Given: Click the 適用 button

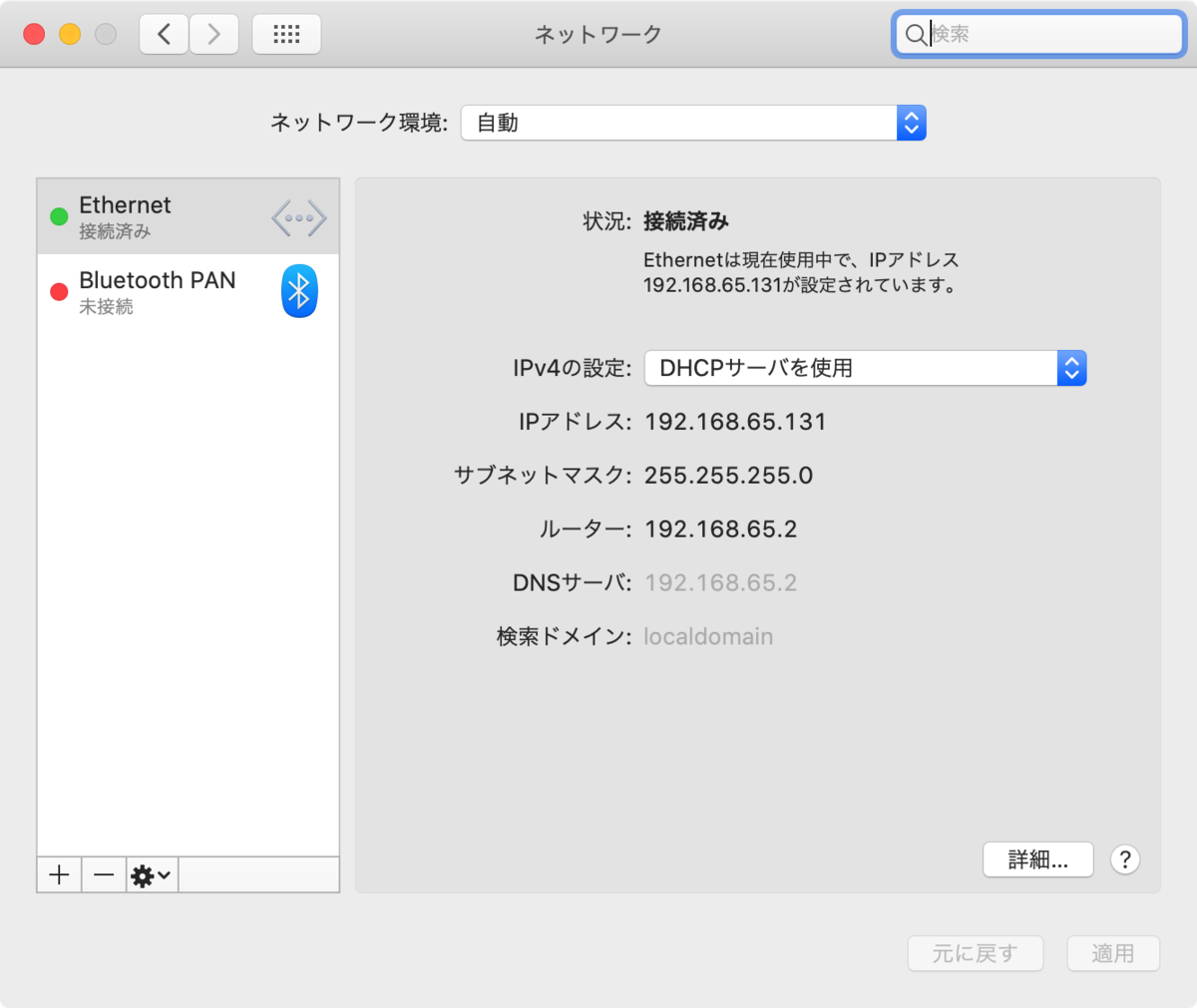Looking at the screenshot, I should (x=1113, y=954).
